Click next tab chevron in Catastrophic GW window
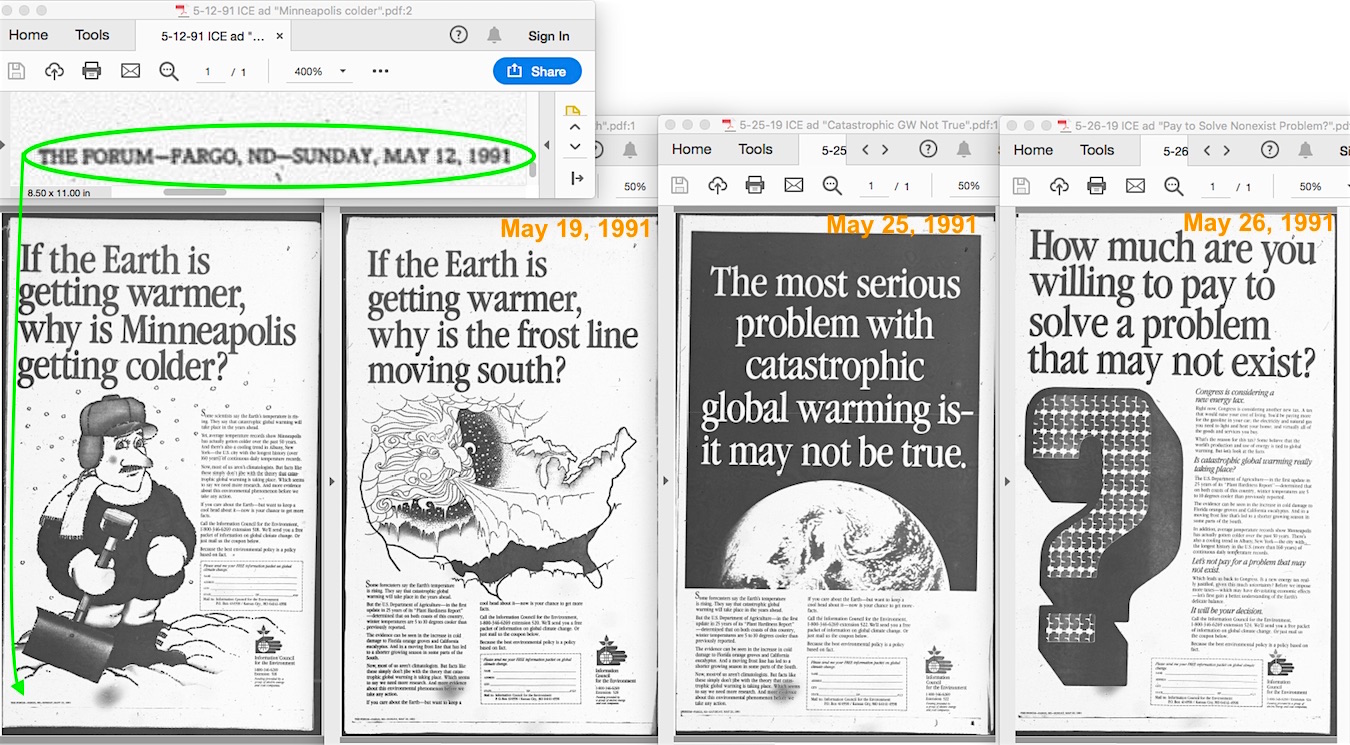Viewport: 1350px width, 745px height. tap(886, 149)
